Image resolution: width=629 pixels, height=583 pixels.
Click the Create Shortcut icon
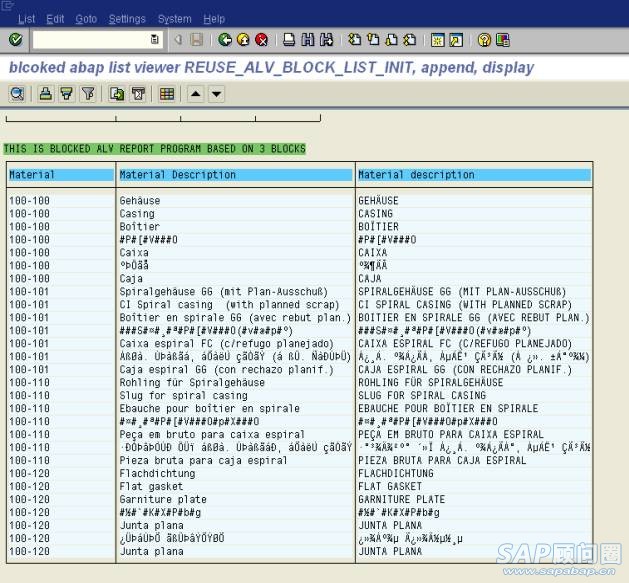[x=456, y=40]
